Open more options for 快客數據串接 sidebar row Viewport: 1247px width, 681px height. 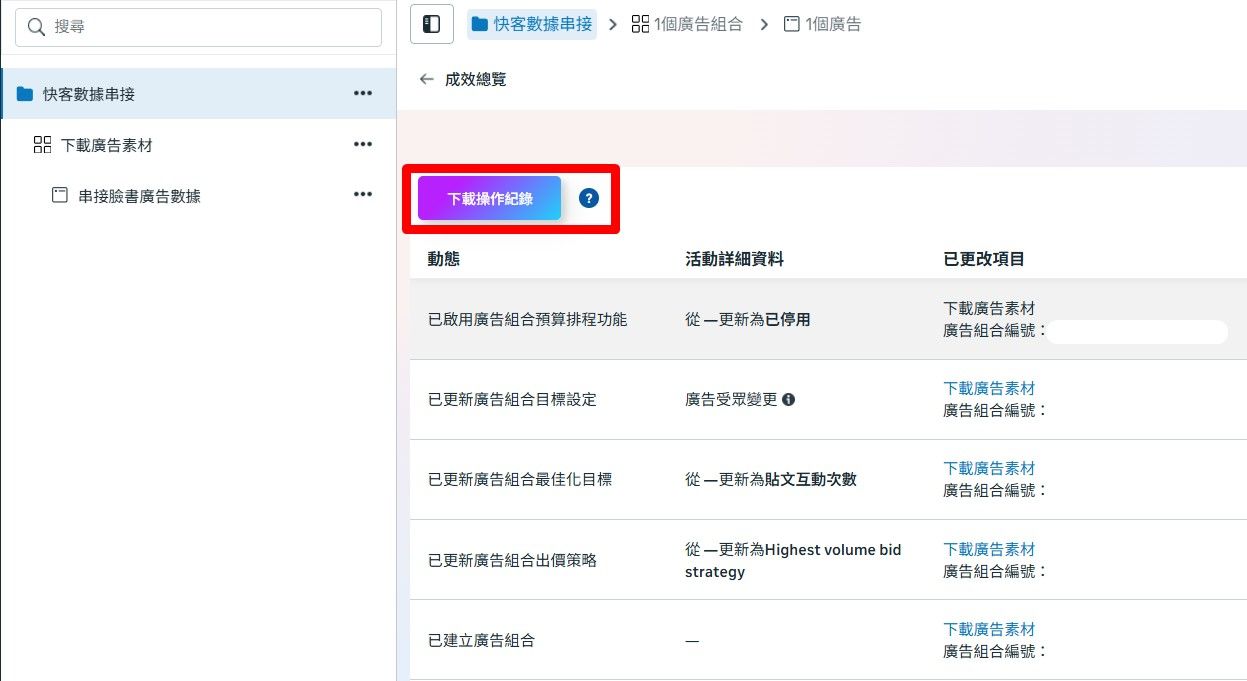tap(363, 93)
